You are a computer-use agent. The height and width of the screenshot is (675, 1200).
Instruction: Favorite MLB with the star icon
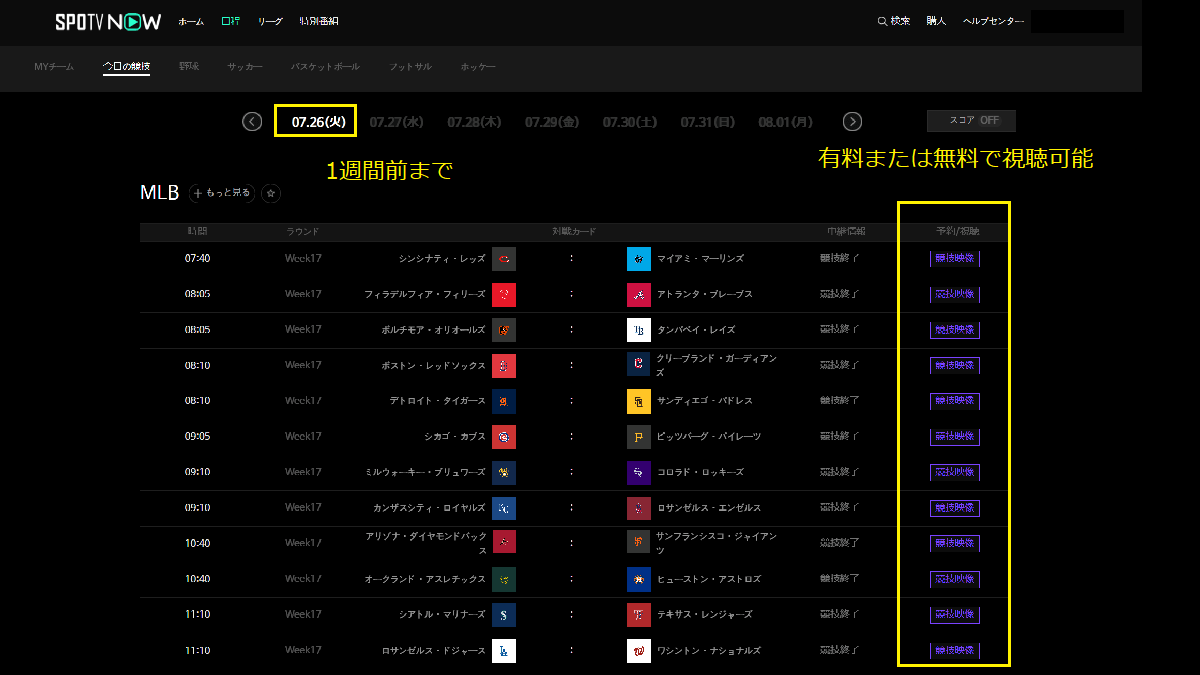[x=271, y=193]
